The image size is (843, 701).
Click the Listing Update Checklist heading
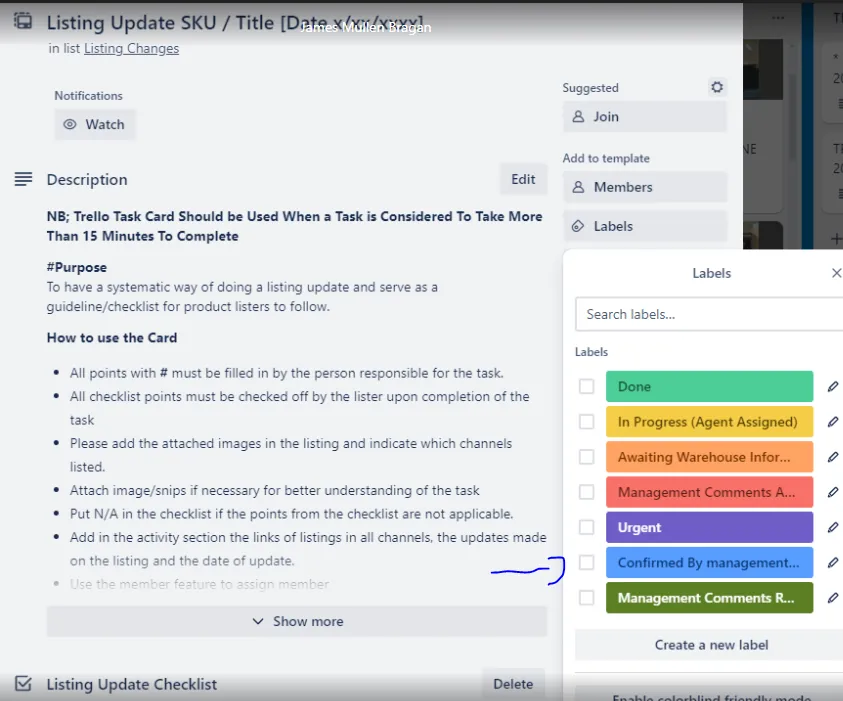(132, 684)
